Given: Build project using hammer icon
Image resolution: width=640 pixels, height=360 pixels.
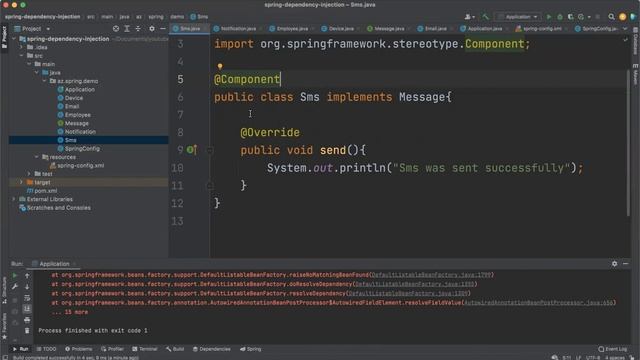Looking at the screenshot, I should 485,17.
